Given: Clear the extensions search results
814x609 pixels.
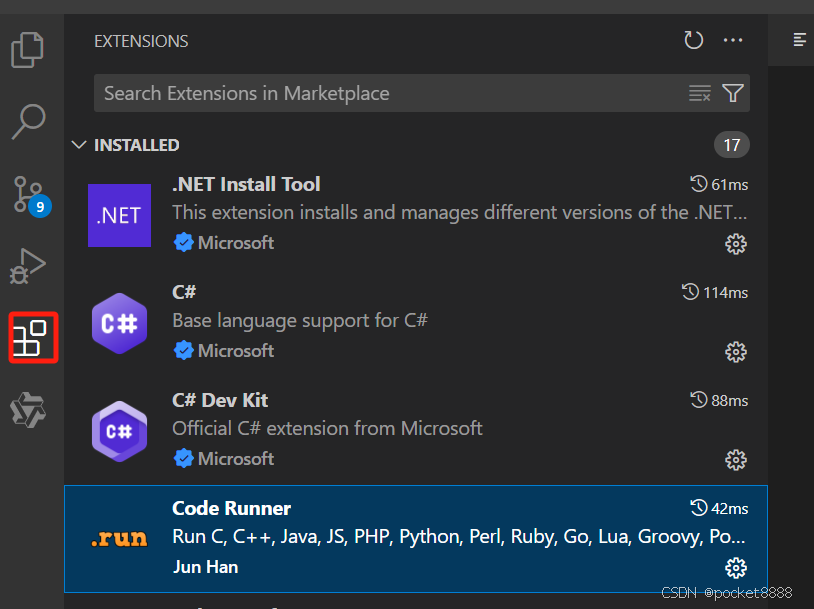Looking at the screenshot, I should pos(699,92).
